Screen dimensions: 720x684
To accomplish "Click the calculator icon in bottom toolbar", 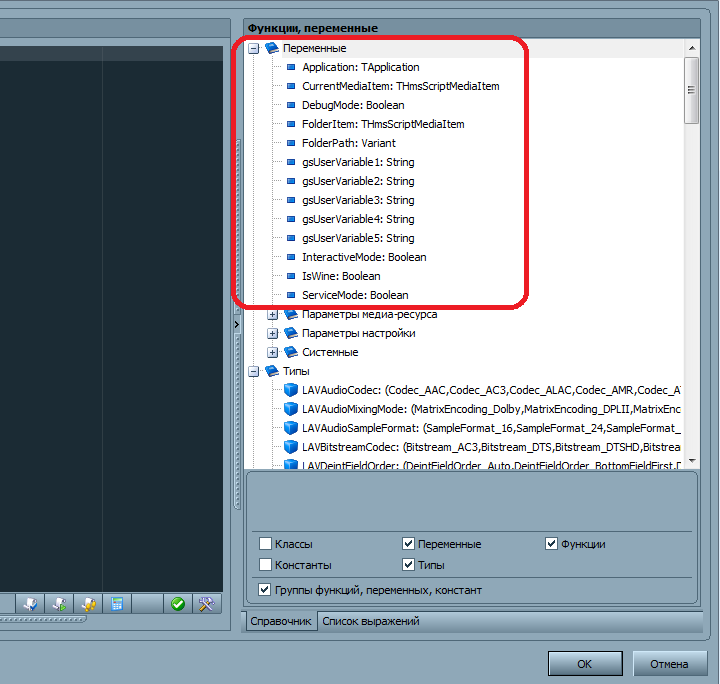I will (118, 604).
